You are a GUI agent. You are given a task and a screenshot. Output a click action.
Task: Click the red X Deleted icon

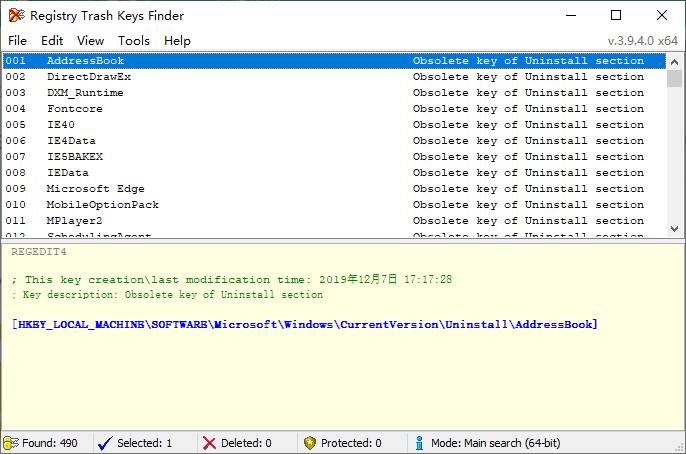(x=209, y=443)
